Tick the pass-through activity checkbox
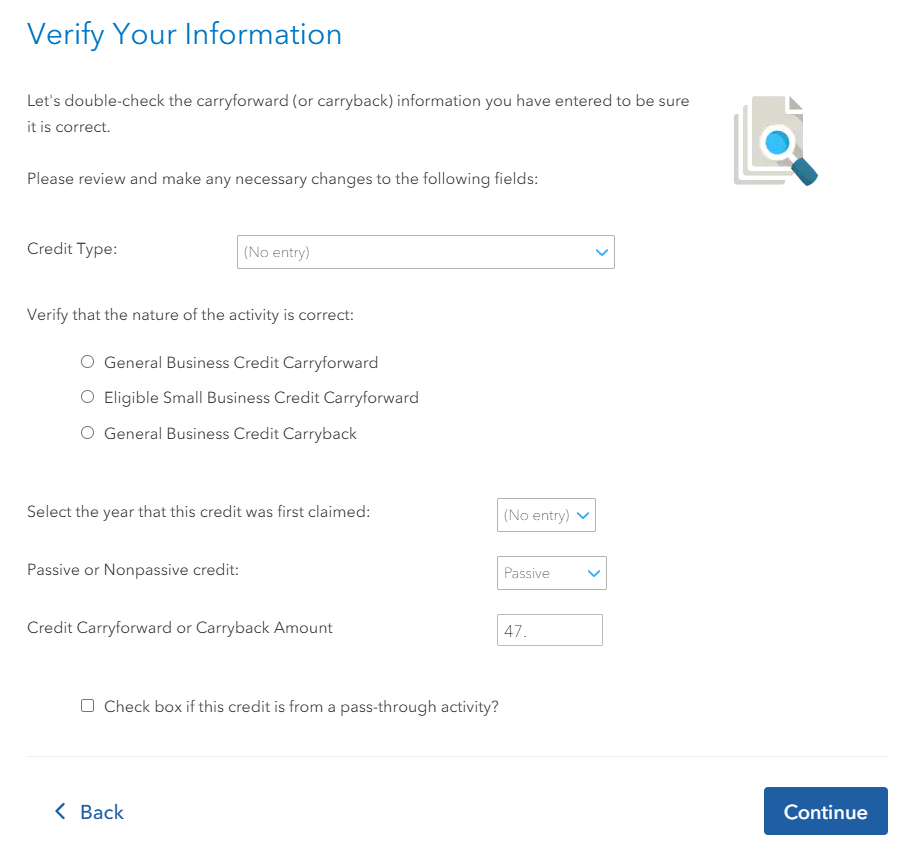920x862 pixels. pyautogui.click(x=88, y=706)
